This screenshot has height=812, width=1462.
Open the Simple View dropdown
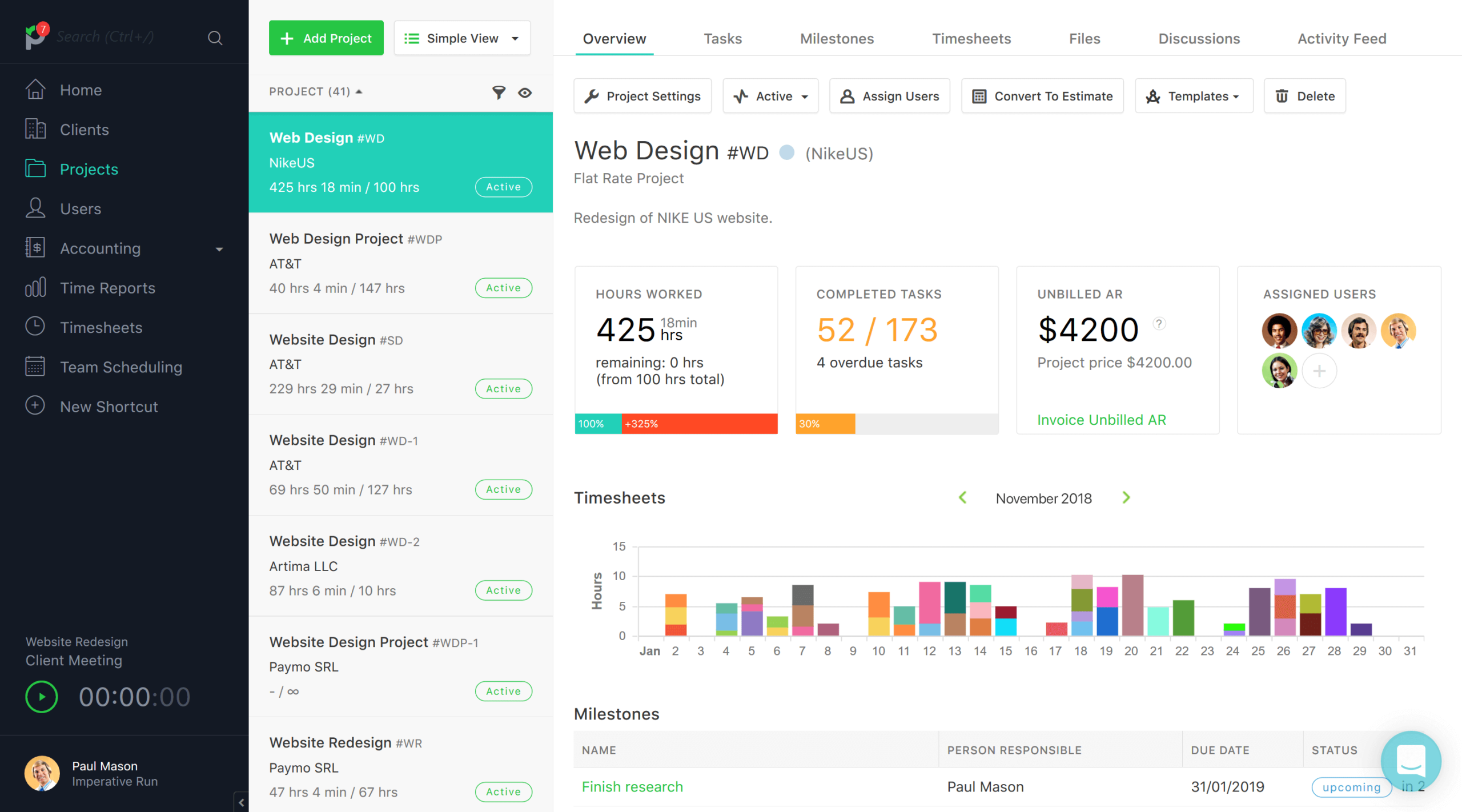tap(462, 38)
